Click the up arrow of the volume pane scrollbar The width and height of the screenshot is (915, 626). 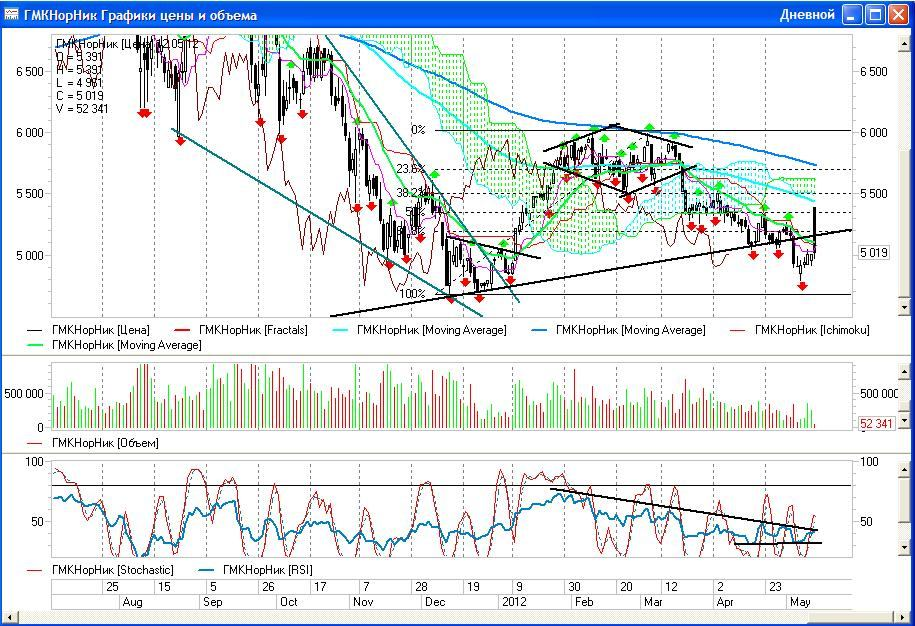click(x=904, y=372)
